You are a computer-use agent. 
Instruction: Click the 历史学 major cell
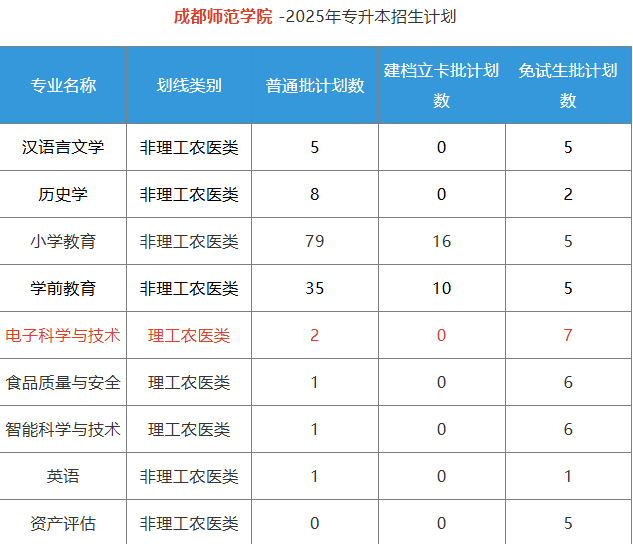pyautogui.click(x=63, y=195)
